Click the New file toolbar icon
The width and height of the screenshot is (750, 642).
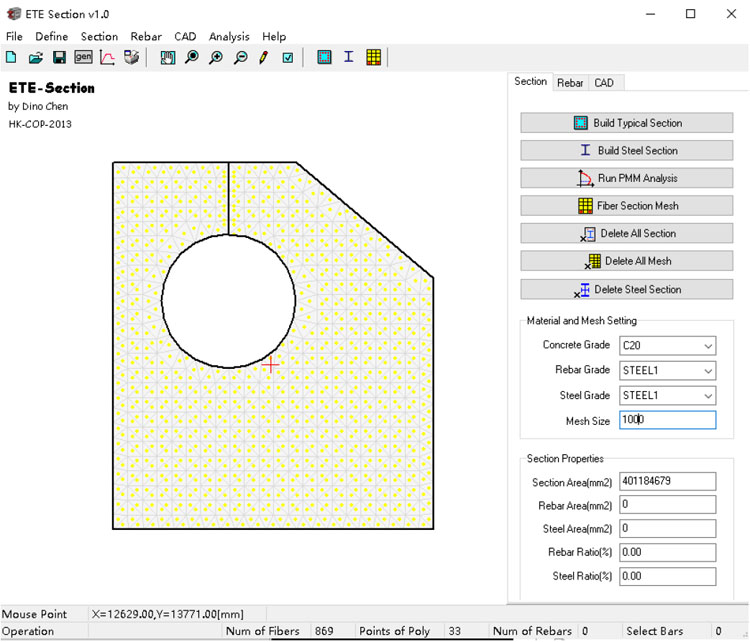coord(11,57)
